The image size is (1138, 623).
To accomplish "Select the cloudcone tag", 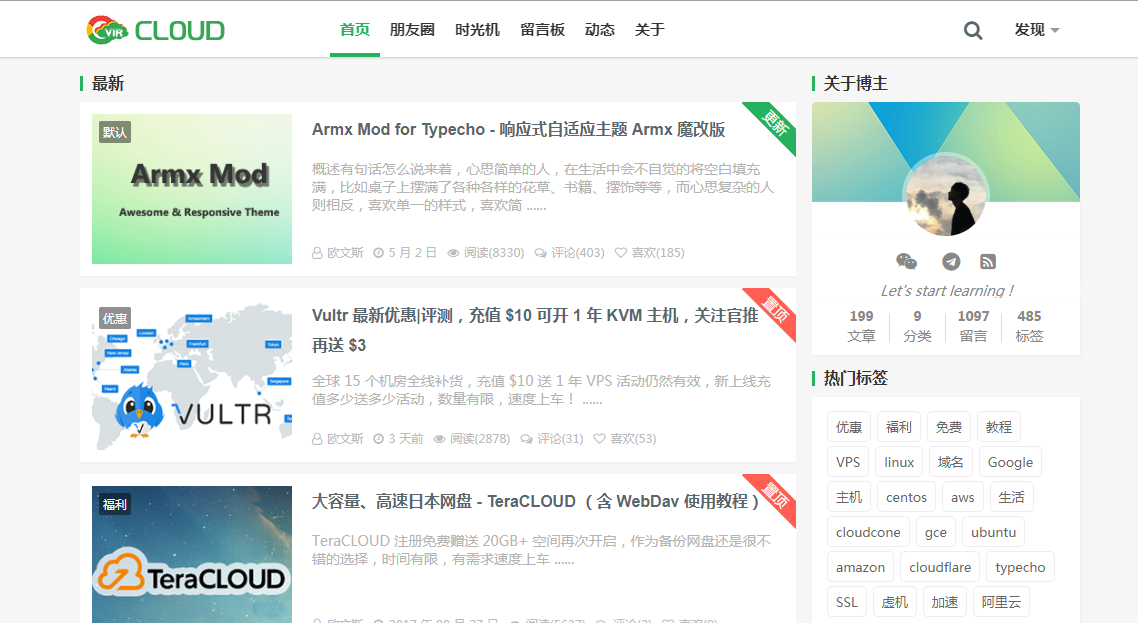I will (868, 532).
